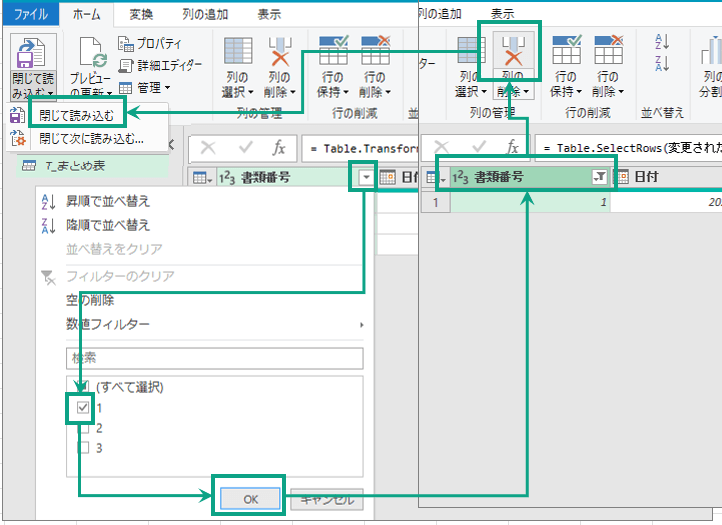Click date type icon of 日付 right window
Viewport: 722px width, 525px height.
(x=622, y=176)
